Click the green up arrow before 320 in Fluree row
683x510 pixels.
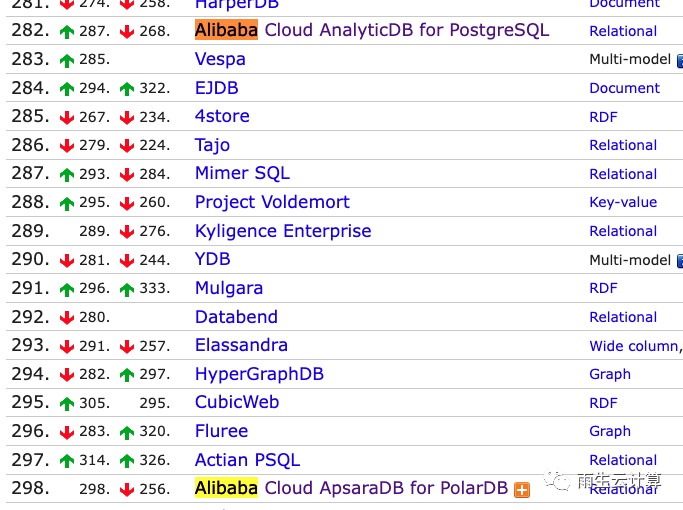pos(127,432)
